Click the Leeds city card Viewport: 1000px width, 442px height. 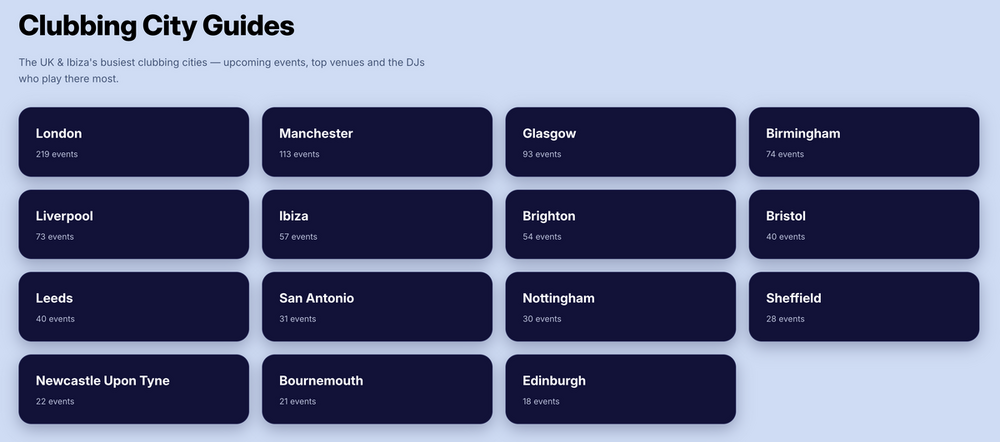click(x=133, y=306)
